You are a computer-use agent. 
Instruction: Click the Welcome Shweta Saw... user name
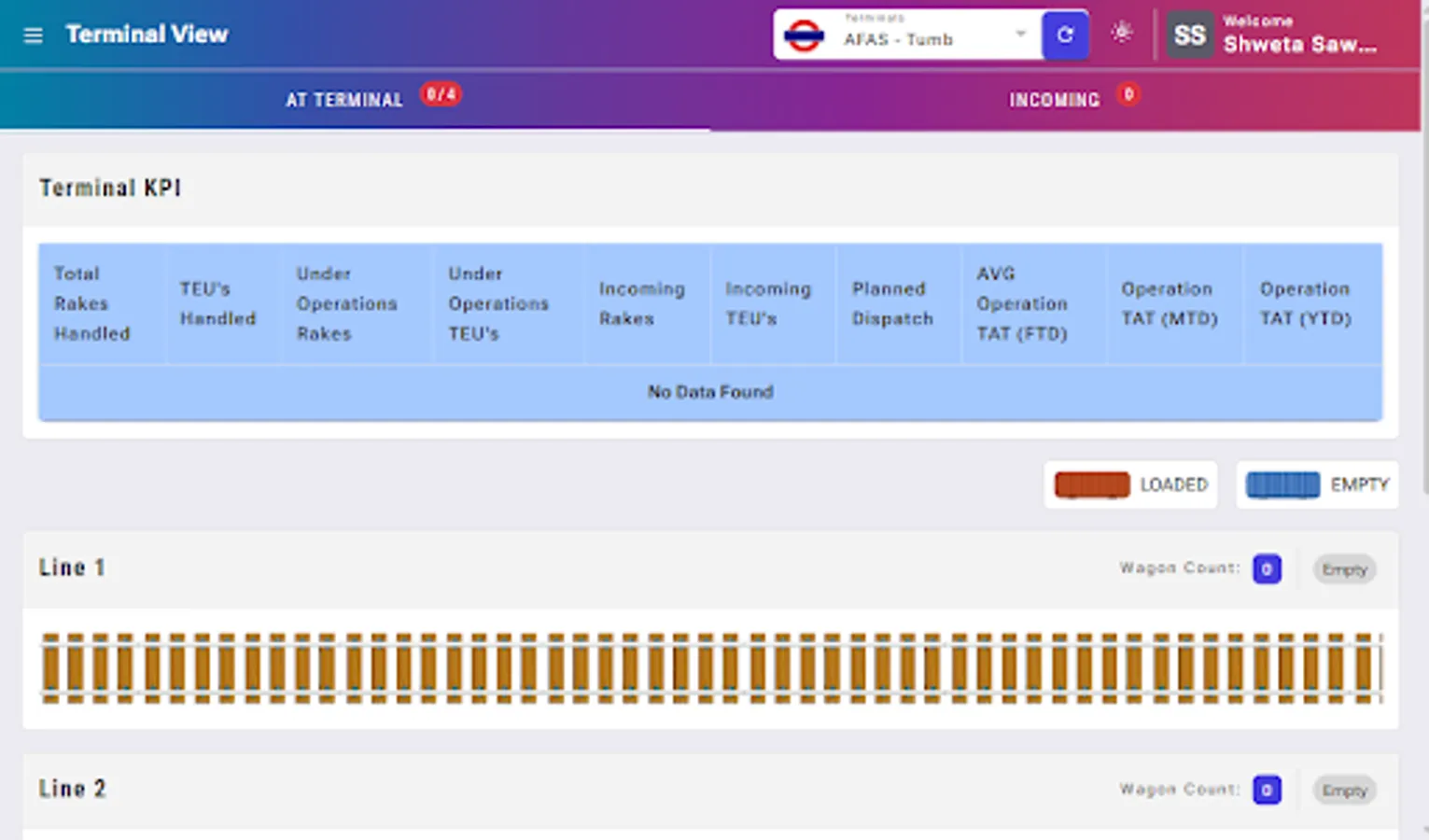1299,35
